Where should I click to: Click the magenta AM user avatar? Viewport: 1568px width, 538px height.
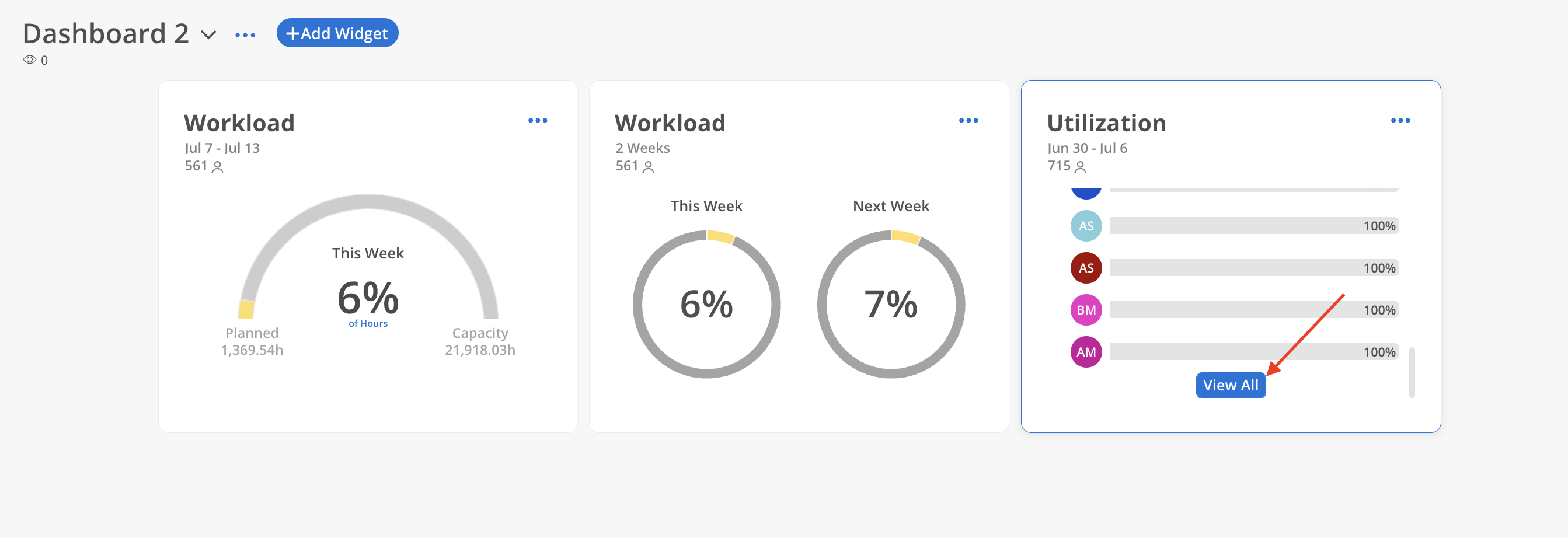click(1086, 352)
